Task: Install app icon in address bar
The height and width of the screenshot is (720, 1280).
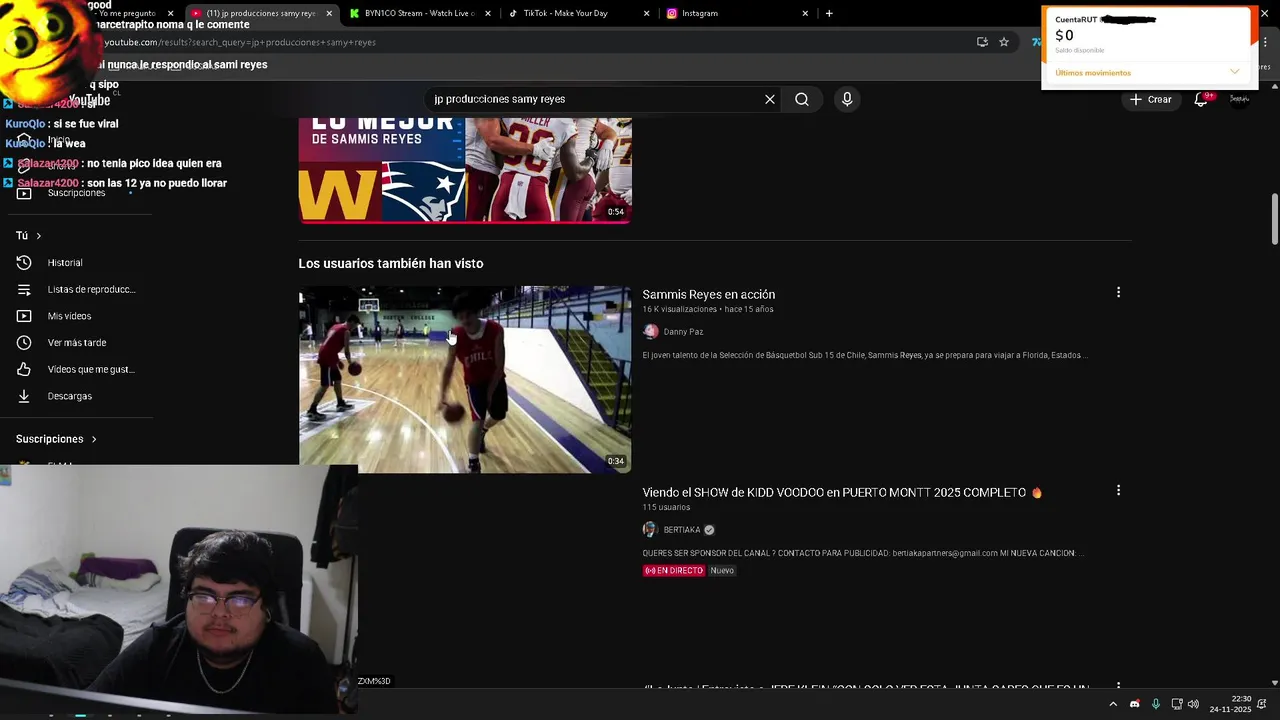Action: click(982, 42)
